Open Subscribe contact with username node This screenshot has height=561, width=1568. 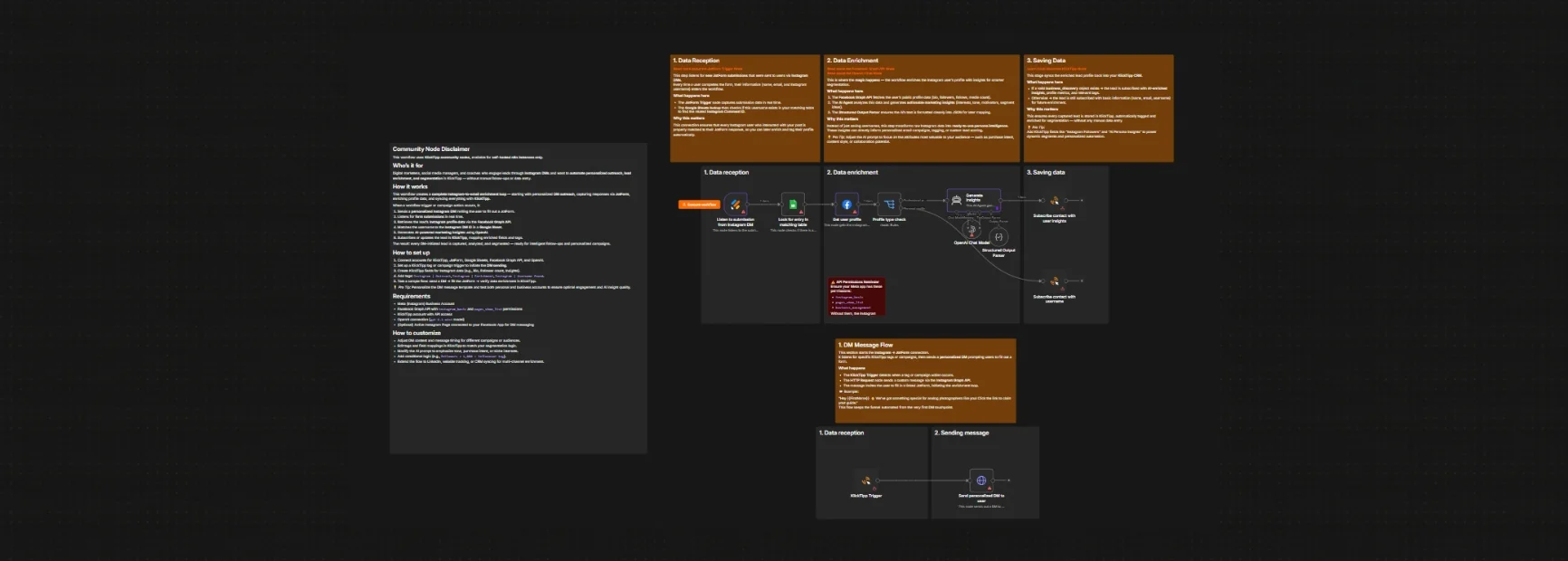pyautogui.click(x=1055, y=280)
